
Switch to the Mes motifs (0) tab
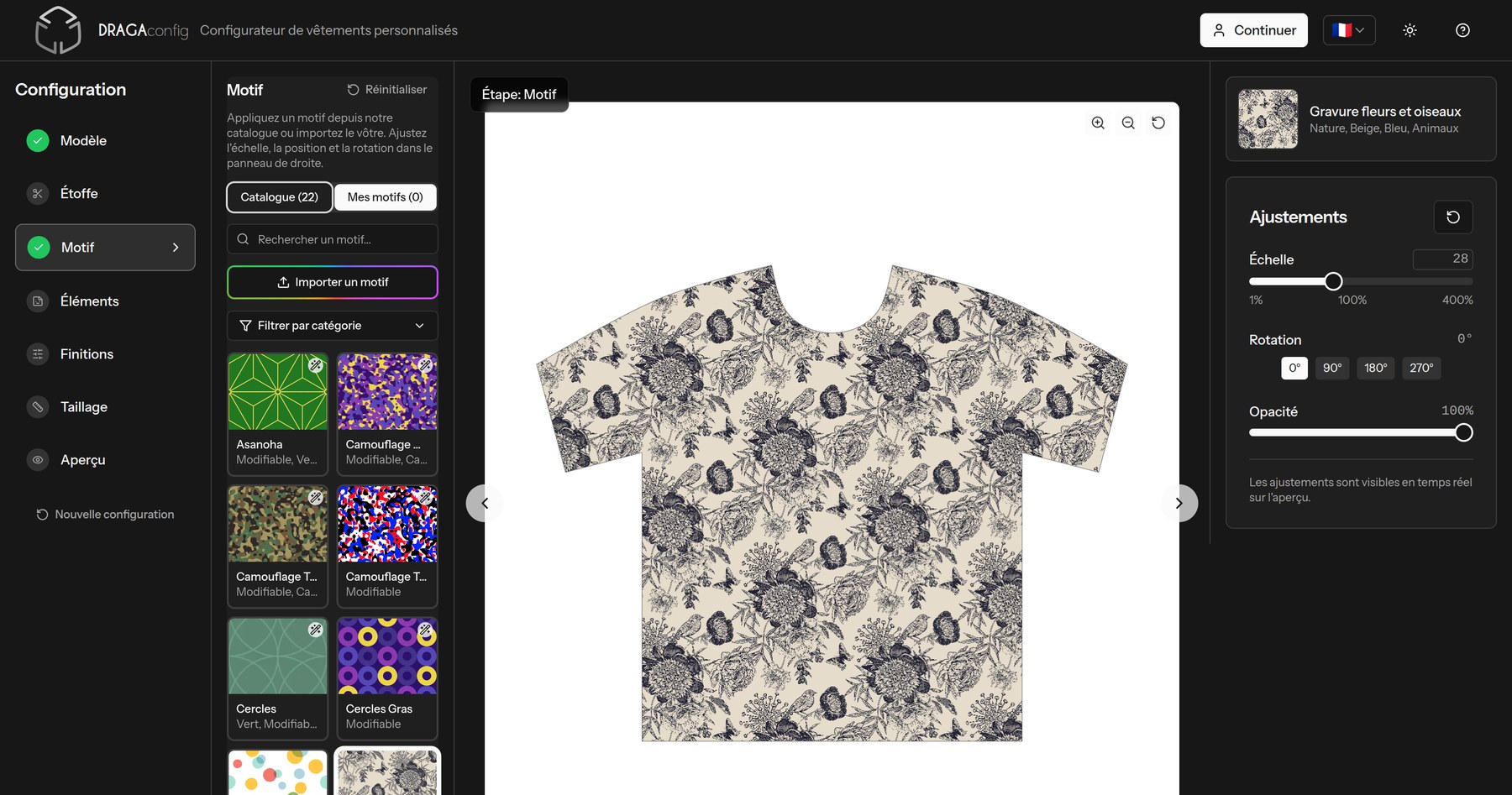pos(386,197)
